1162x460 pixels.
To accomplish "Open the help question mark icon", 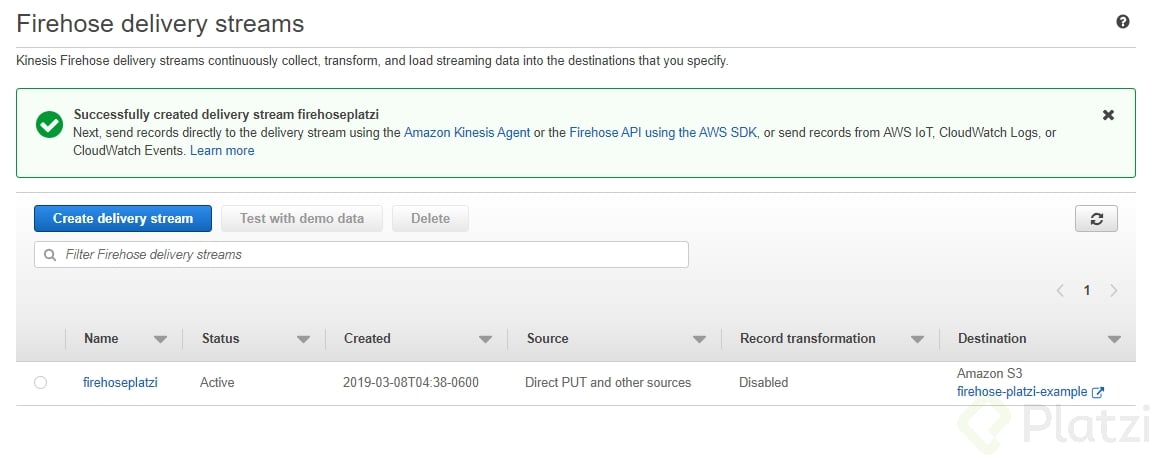I will coord(1123,22).
